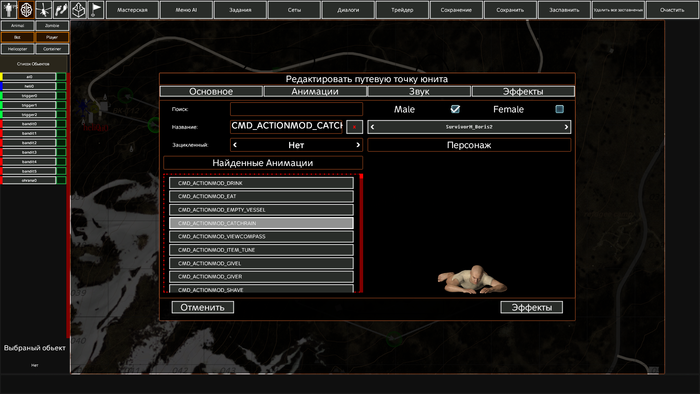Select the brain AI icon

26,9
